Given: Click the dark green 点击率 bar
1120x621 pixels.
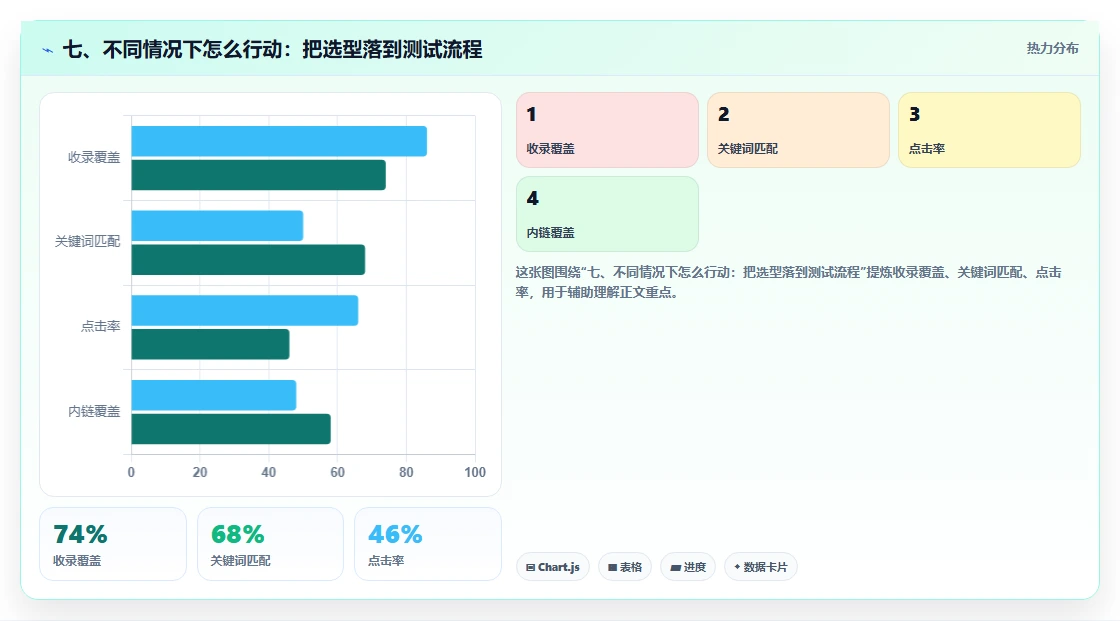Looking at the screenshot, I should (210, 344).
